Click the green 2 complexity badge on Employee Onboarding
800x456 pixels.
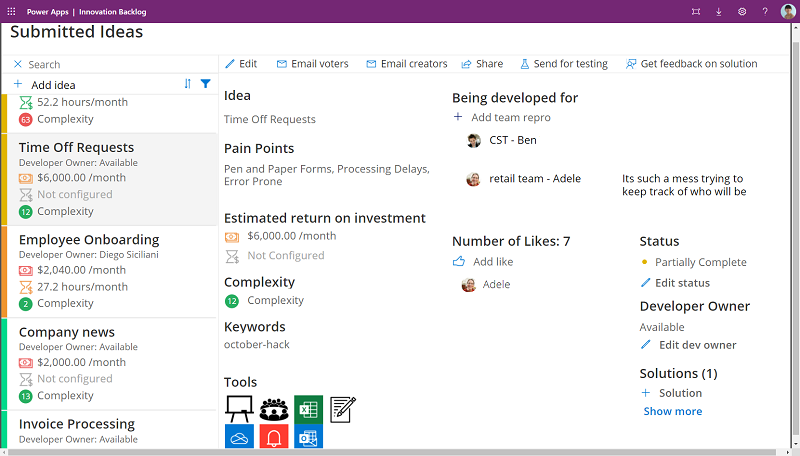26,304
